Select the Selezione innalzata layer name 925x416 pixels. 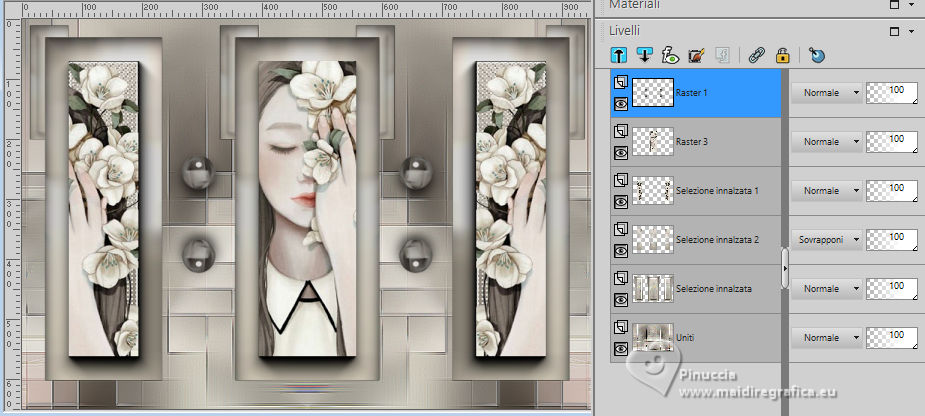pyautogui.click(x=714, y=289)
